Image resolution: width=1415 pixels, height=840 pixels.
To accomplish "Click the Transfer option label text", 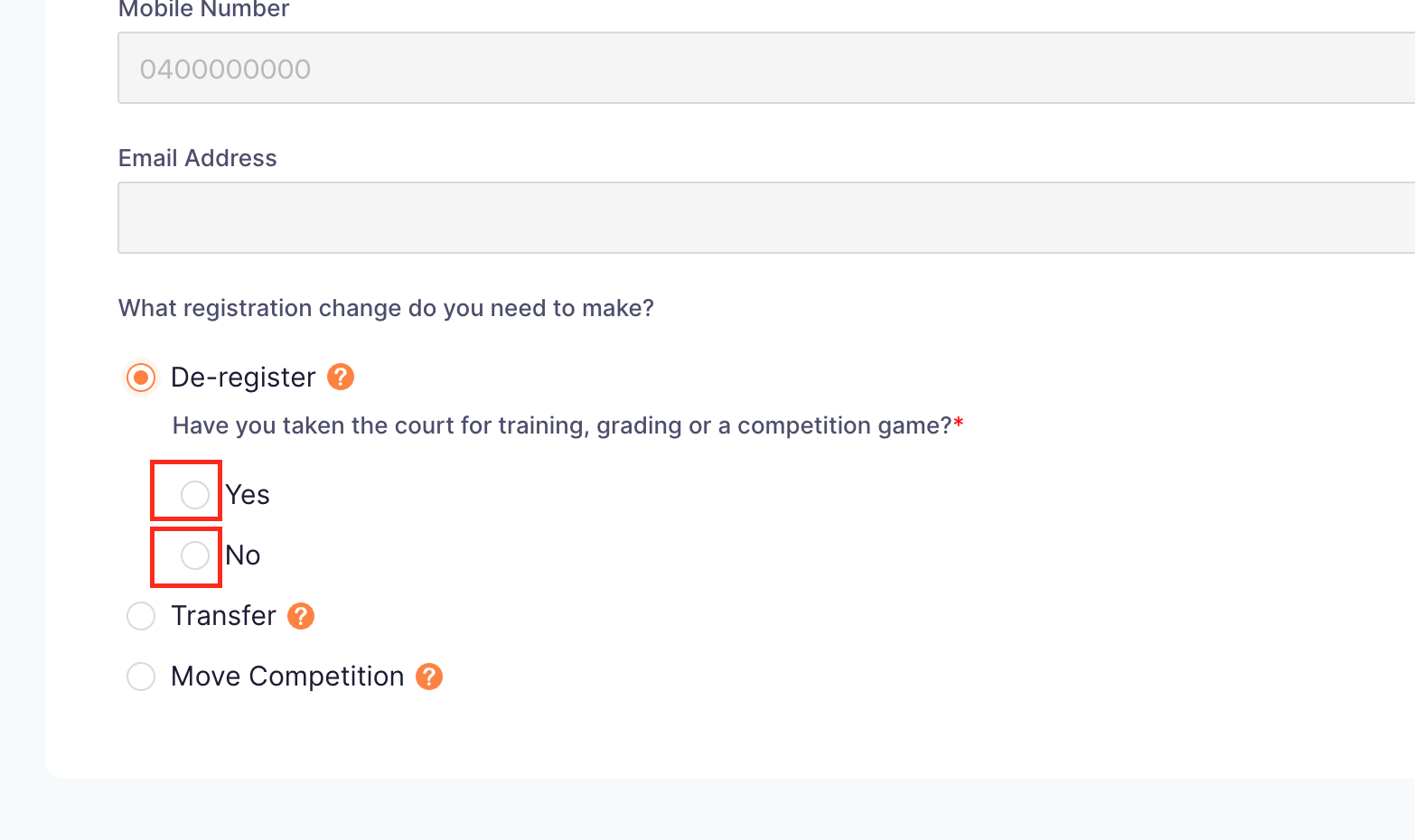I will pos(223,615).
